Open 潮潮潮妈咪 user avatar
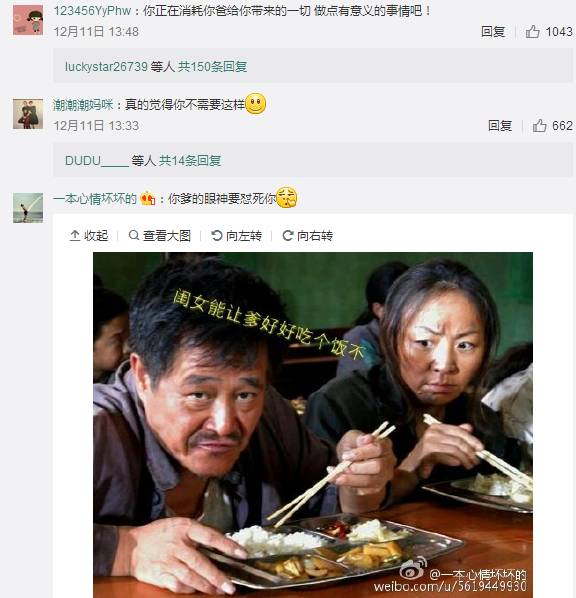The height and width of the screenshot is (598, 576). 28,114
